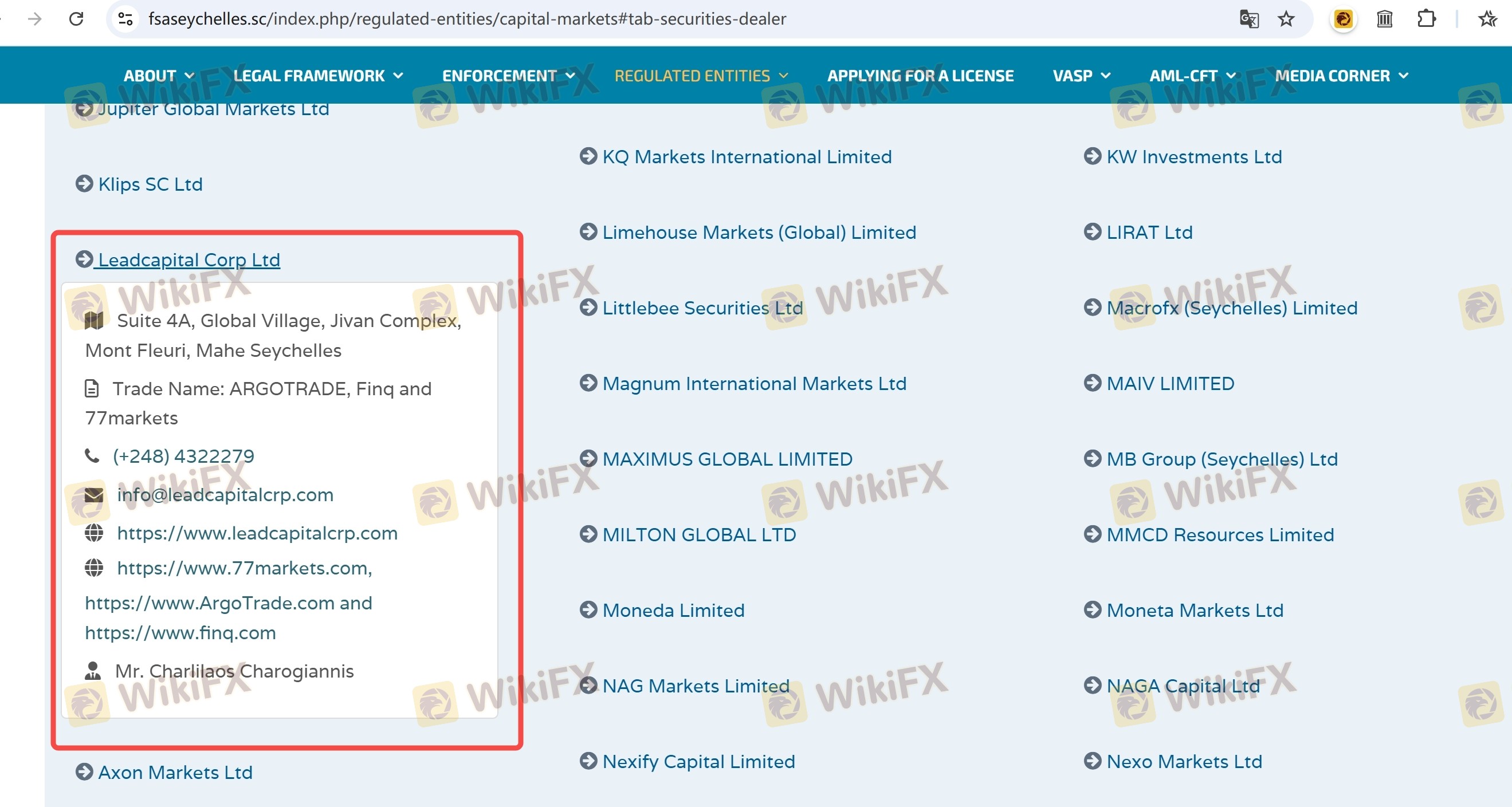Image resolution: width=1512 pixels, height=807 pixels.
Task: Click the globe icon beside leadcapitalcrp.com website
Action: (94, 533)
